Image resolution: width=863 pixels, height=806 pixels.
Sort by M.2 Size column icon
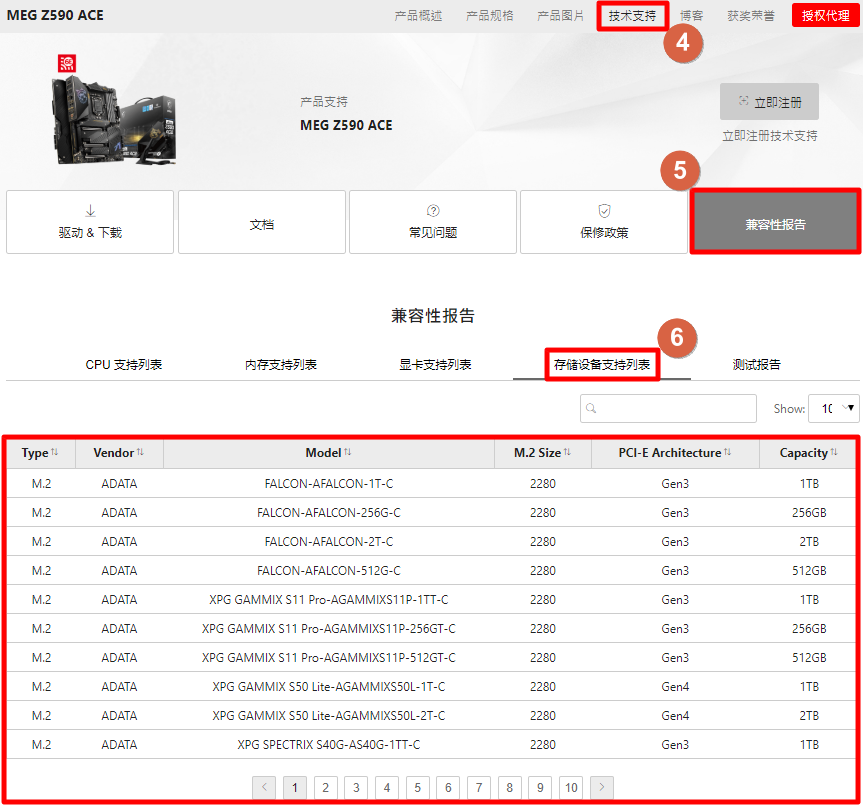tap(567, 453)
